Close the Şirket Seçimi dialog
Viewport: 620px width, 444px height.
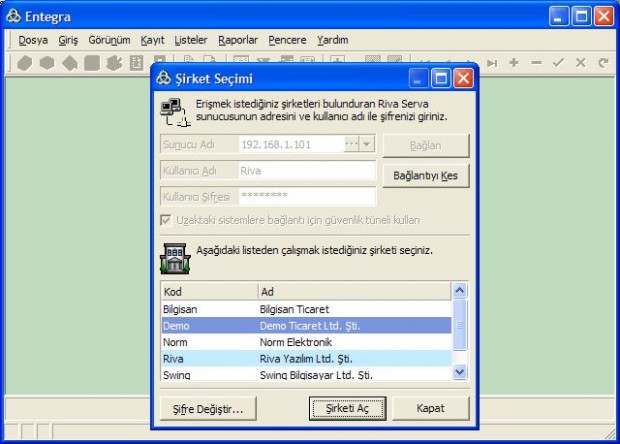(463, 78)
